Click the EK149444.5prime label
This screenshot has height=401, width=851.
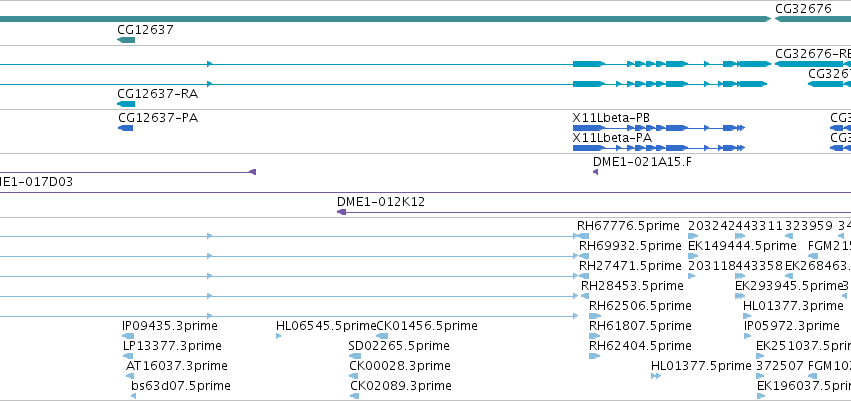pos(742,246)
